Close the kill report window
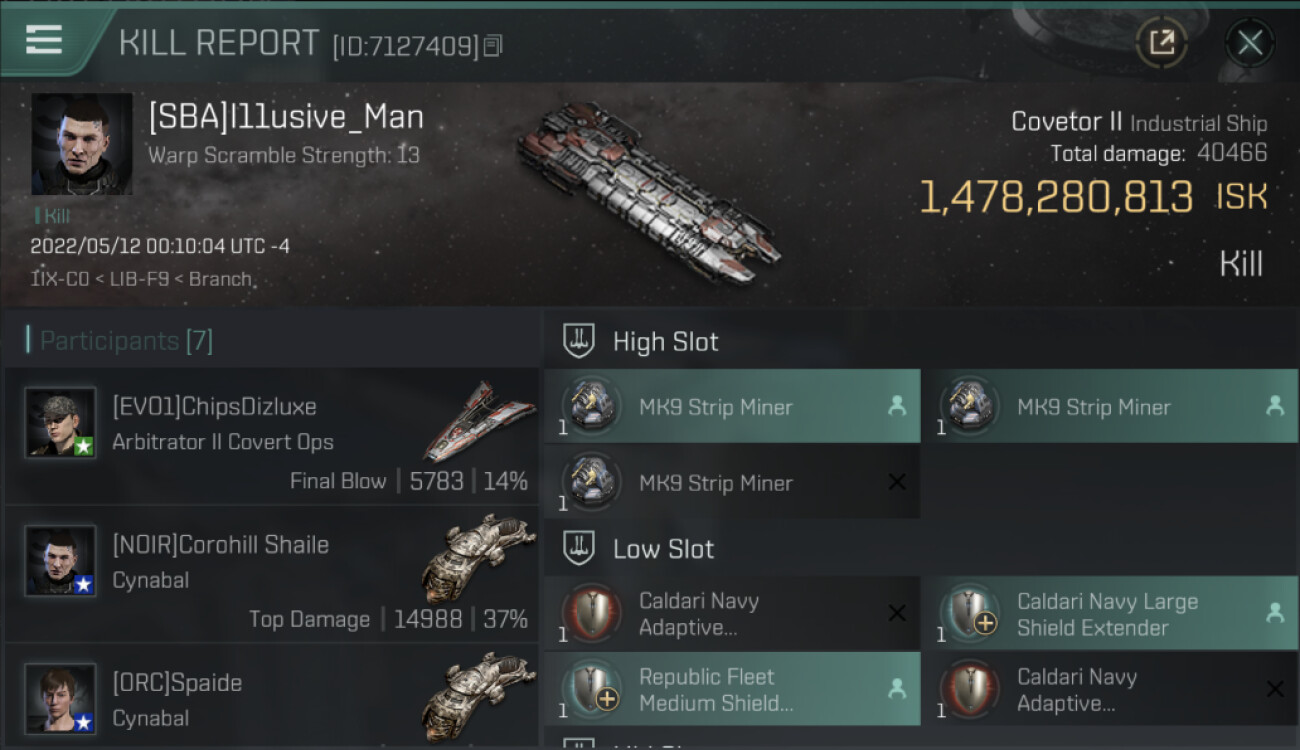The width and height of the screenshot is (1300, 750). click(x=1249, y=42)
